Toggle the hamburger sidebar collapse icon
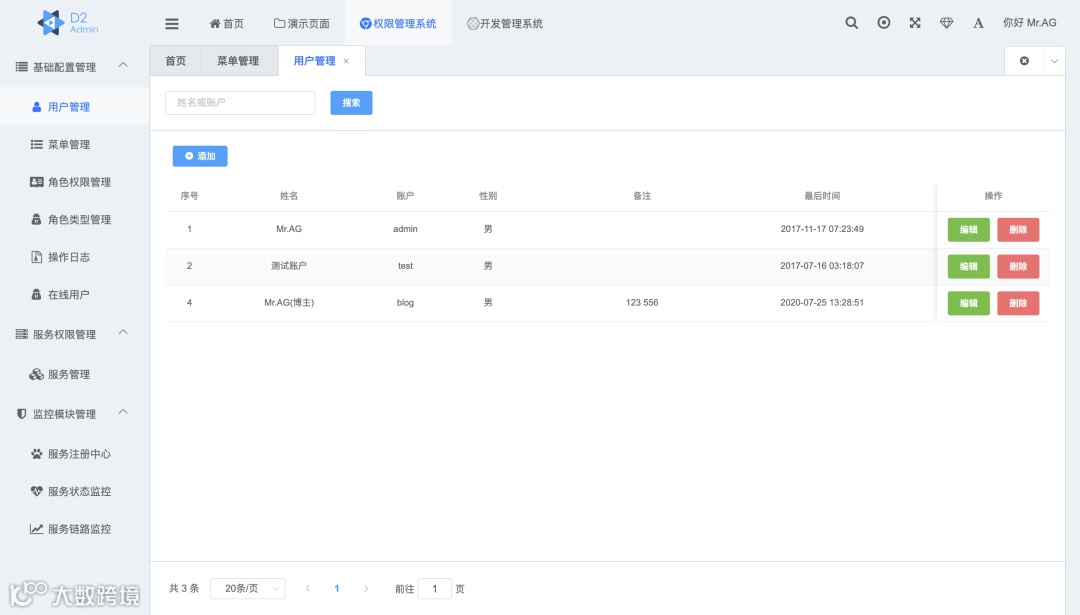This screenshot has width=1080, height=615. (172, 23)
